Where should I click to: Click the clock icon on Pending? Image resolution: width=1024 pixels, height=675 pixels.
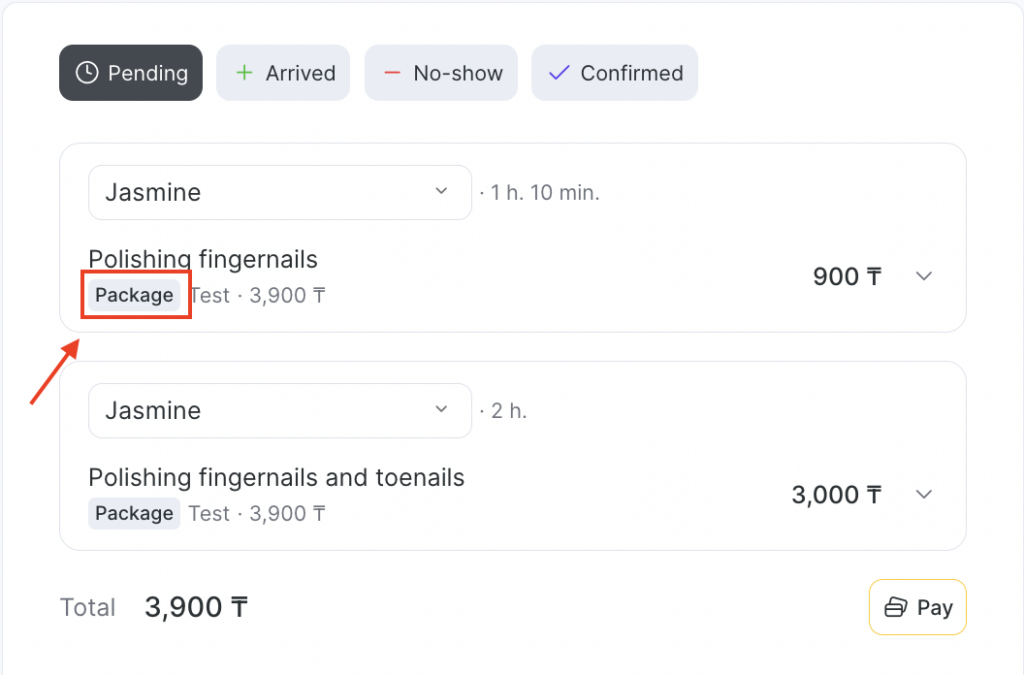[87, 73]
